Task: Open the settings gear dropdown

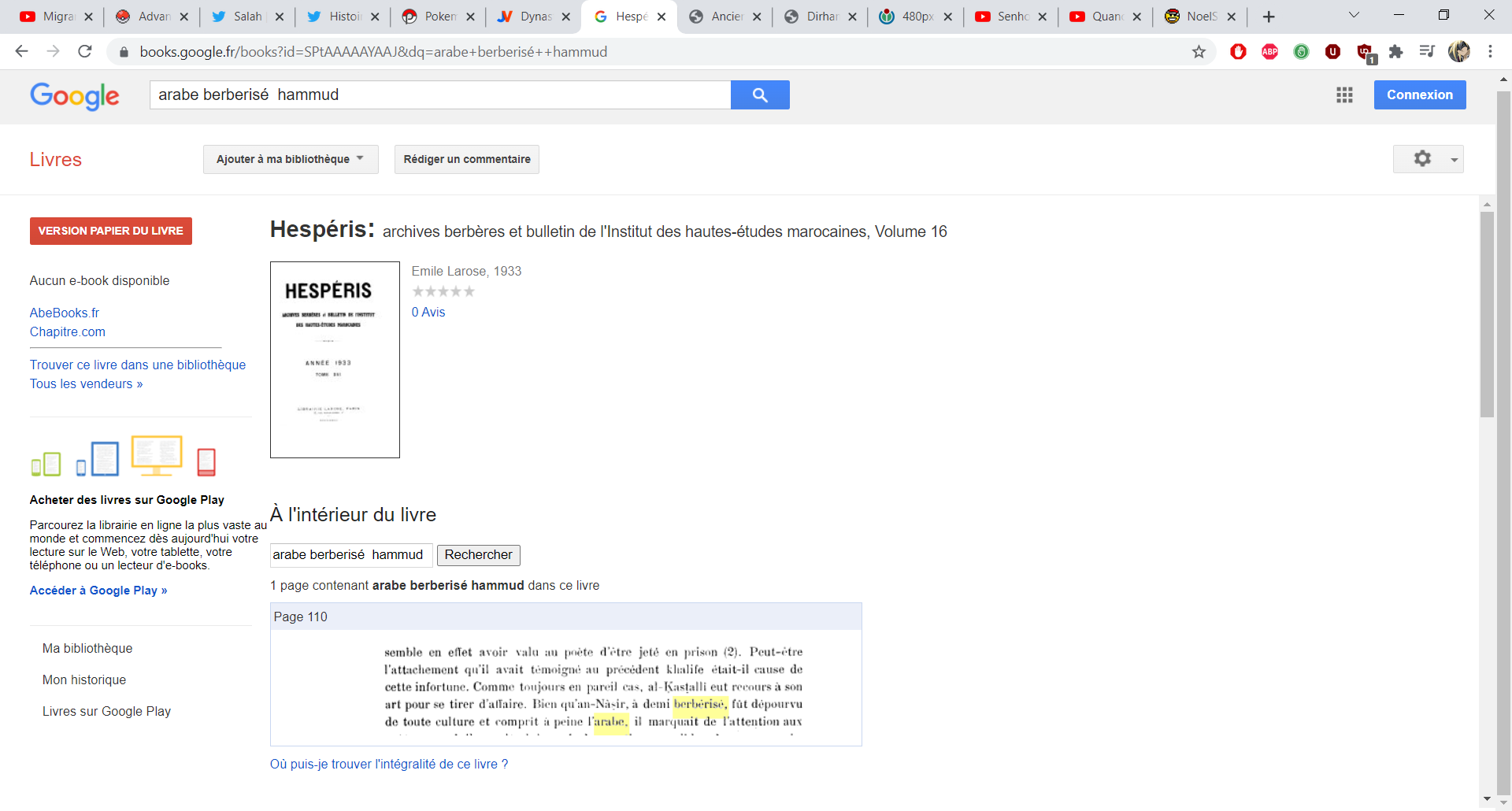Action: click(x=1428, y=159)
